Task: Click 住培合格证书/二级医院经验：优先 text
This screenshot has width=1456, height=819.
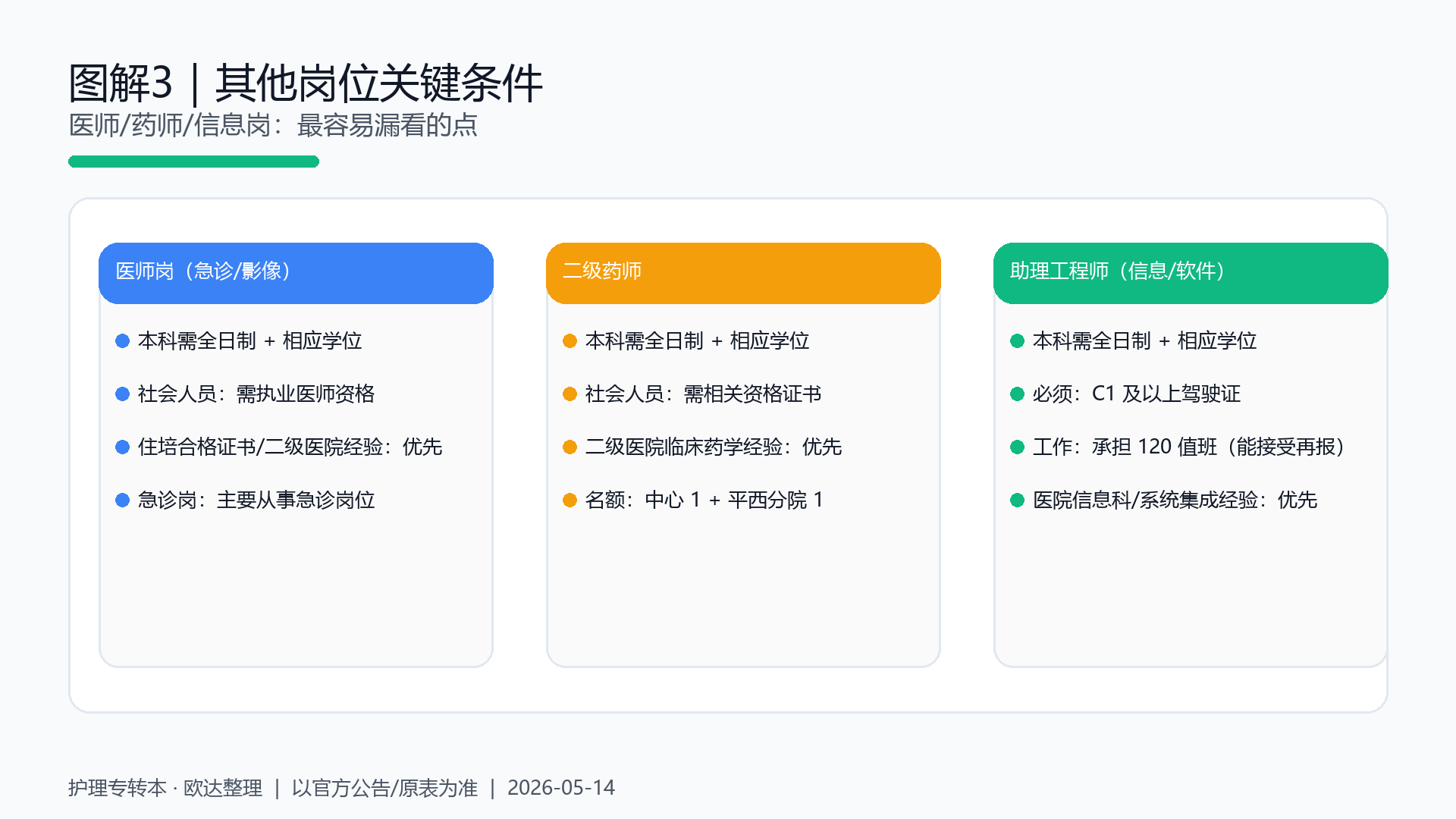Action: point(290,447)
